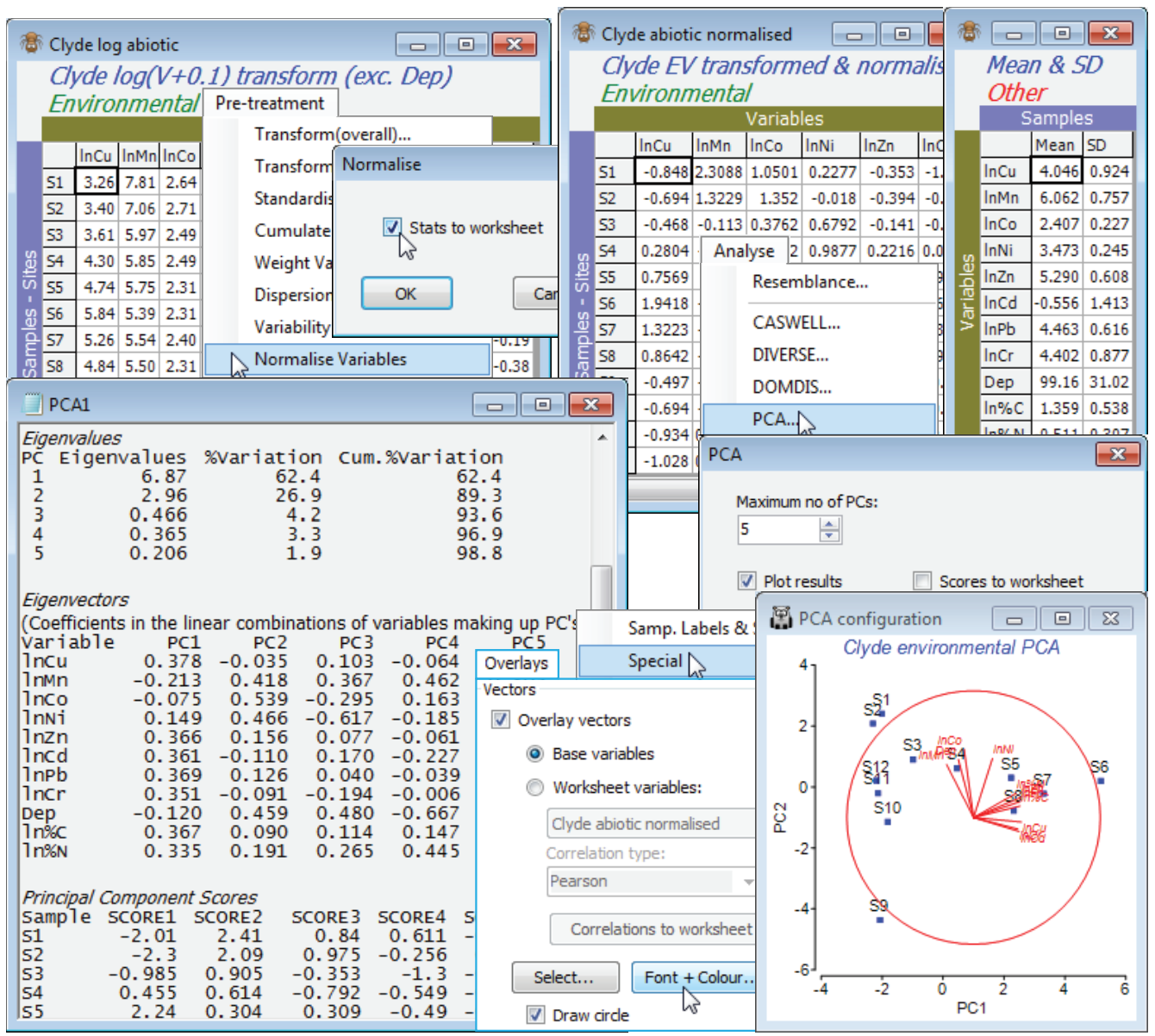Click the lnMn column header in log abiotic
This screenshot has height=1036, width=1155.
(x=139, y=156)
